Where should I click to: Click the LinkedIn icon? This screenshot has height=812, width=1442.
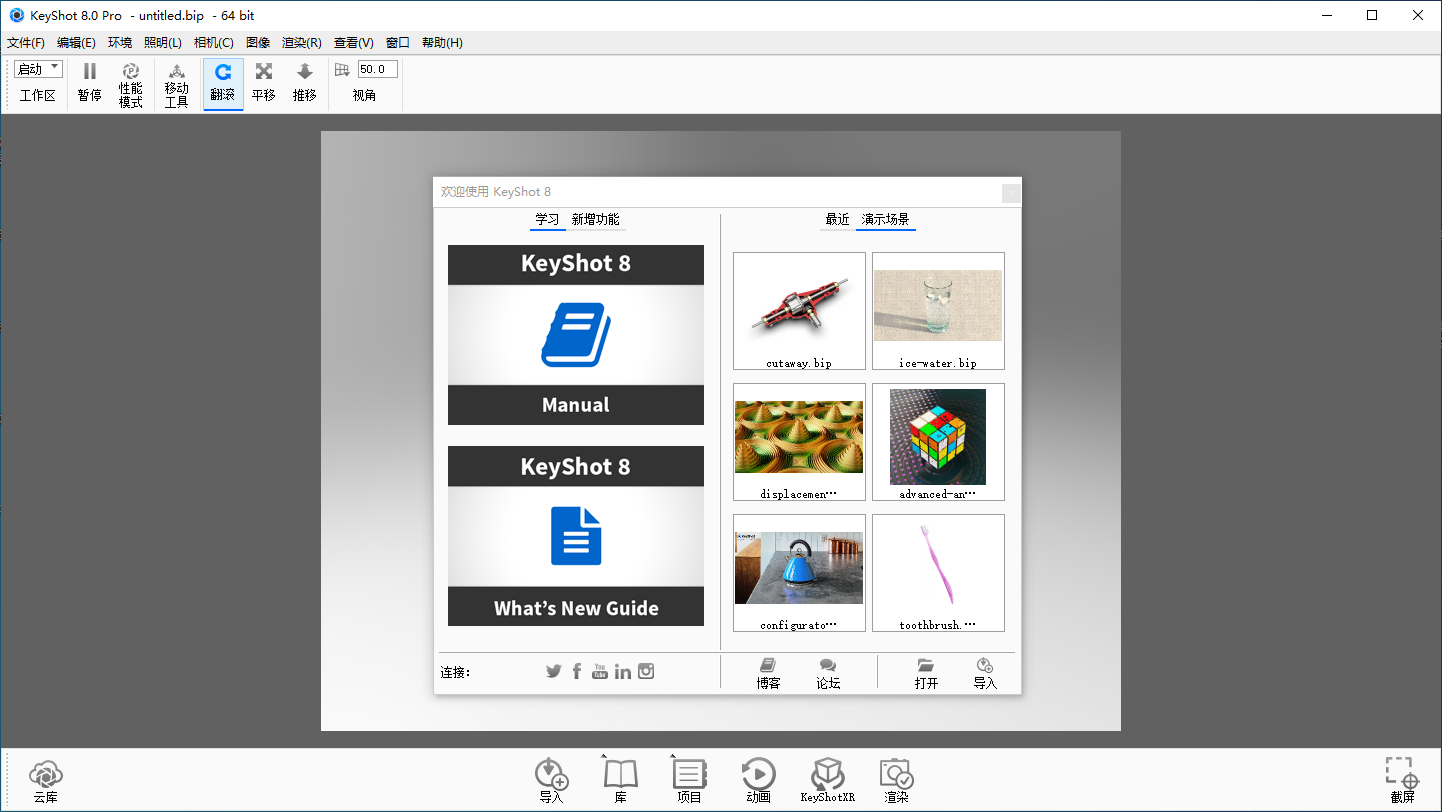(x=623, y=671)
